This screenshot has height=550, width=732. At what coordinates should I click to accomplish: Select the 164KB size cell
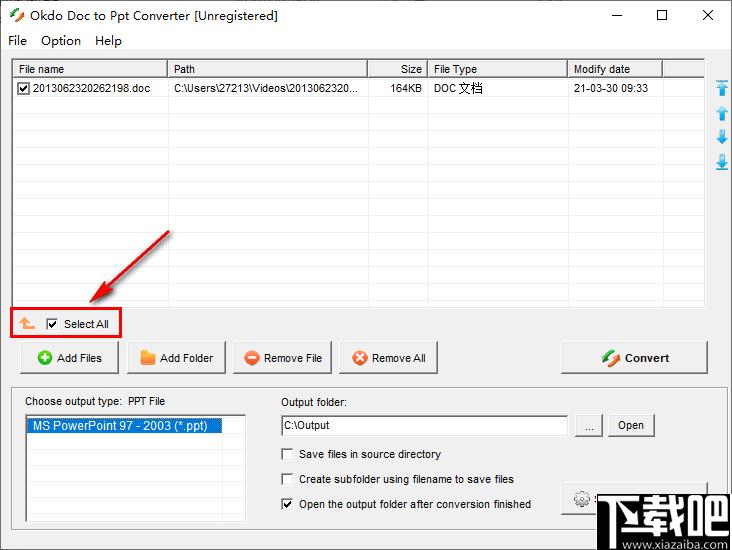pyautogui.click(x=406, y=88)
